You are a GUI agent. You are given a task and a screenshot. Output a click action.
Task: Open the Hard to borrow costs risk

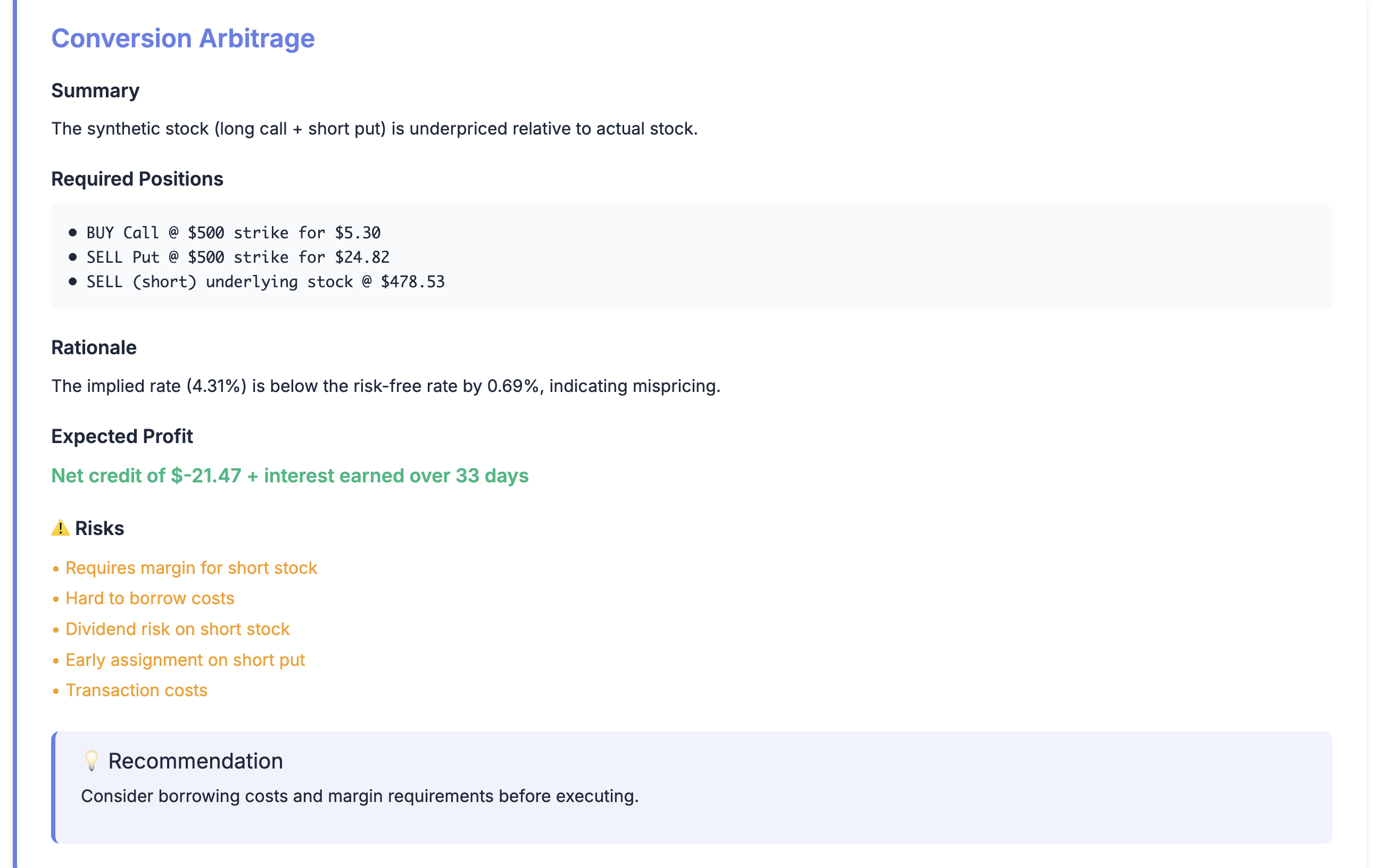click(150, 598)
